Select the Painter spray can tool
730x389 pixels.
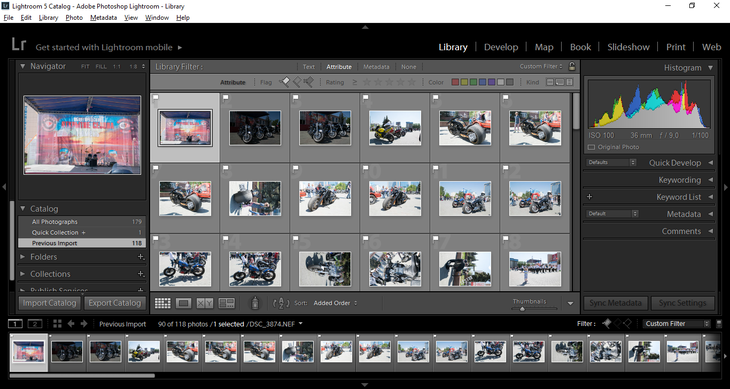point(255,303)
